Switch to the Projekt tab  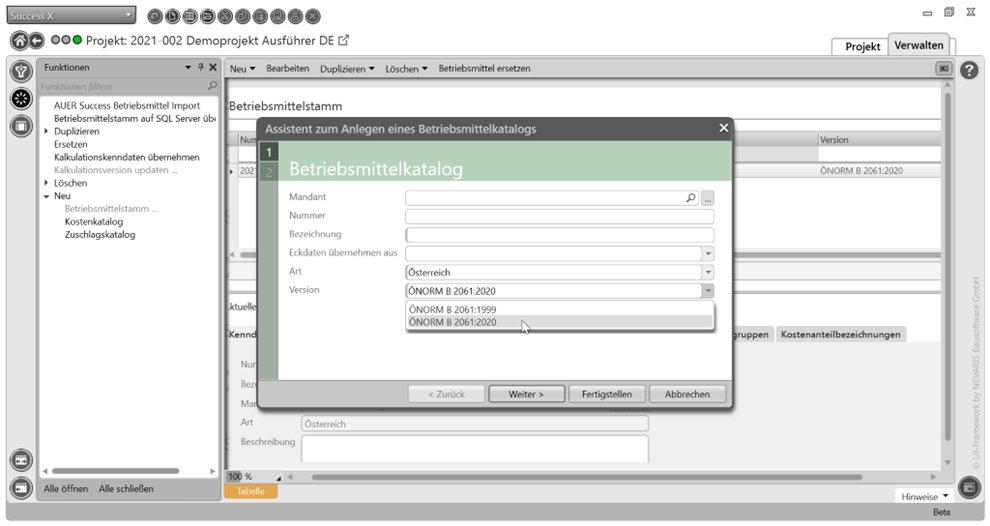pyautogui.click(x=862, y=47)
